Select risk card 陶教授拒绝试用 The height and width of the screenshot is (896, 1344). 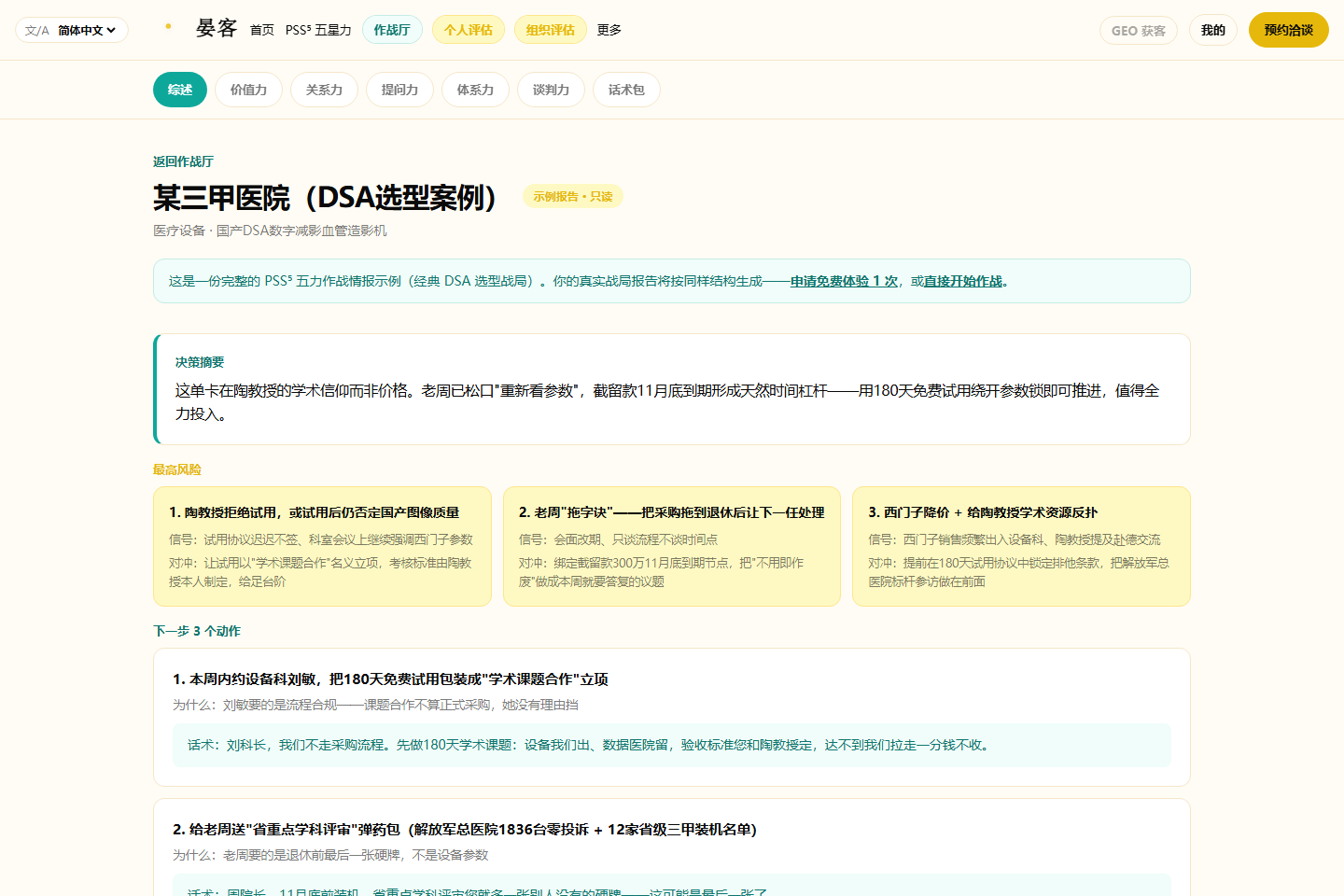[322, 546]
